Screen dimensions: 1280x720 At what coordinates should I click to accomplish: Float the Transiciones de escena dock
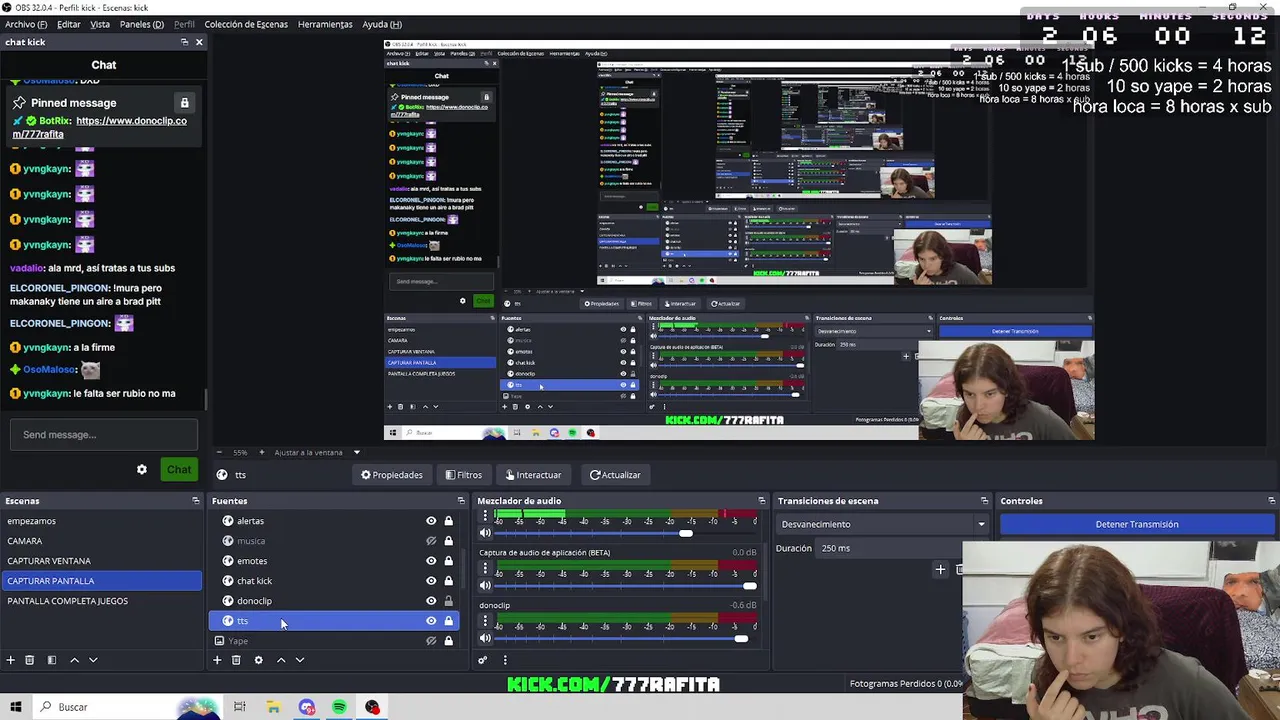coord(984,501)
